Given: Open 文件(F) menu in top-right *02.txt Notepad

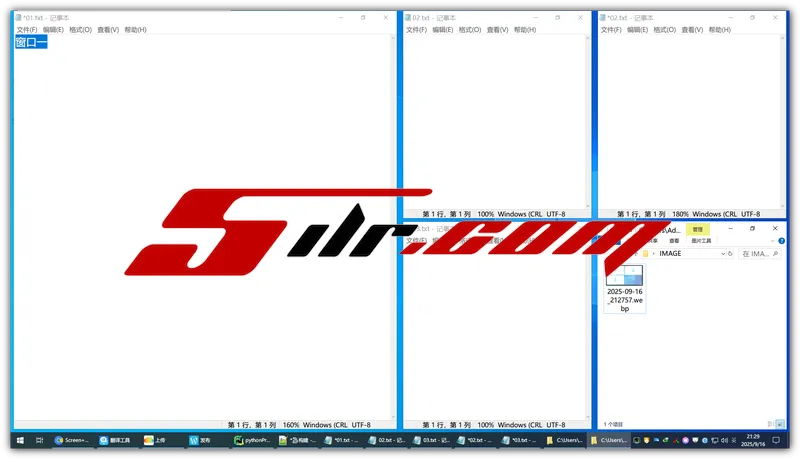Looking at the screenshot, I should click(x=611, y=30).
